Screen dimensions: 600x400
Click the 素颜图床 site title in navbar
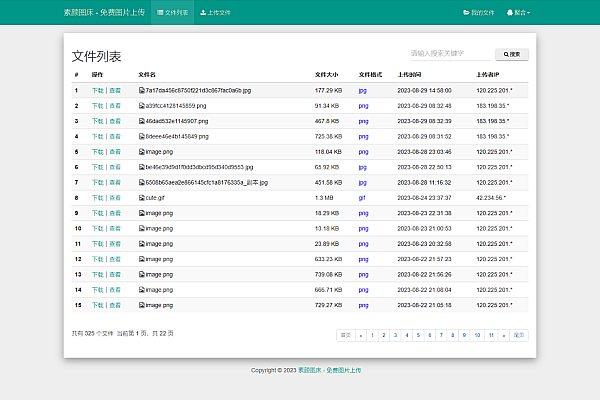104,12
